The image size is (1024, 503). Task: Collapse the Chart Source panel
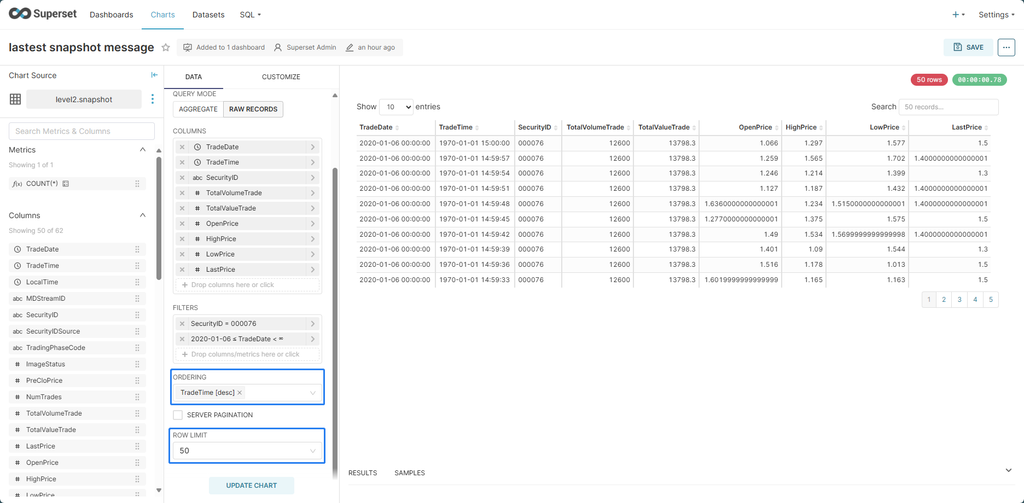click(x=154, y=75)
